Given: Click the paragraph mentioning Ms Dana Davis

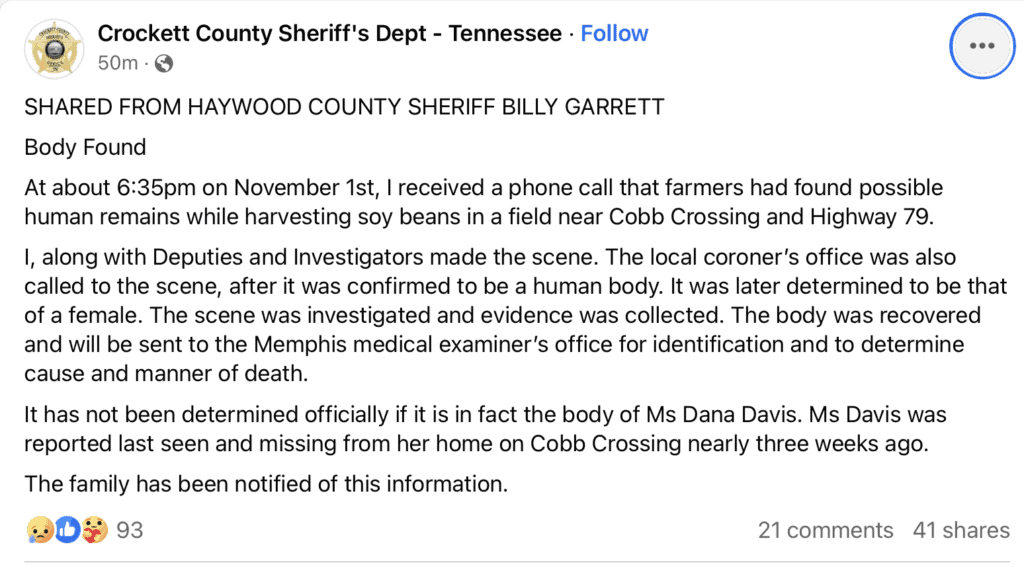Looking at the screenshot, I should tap(485, 429).
